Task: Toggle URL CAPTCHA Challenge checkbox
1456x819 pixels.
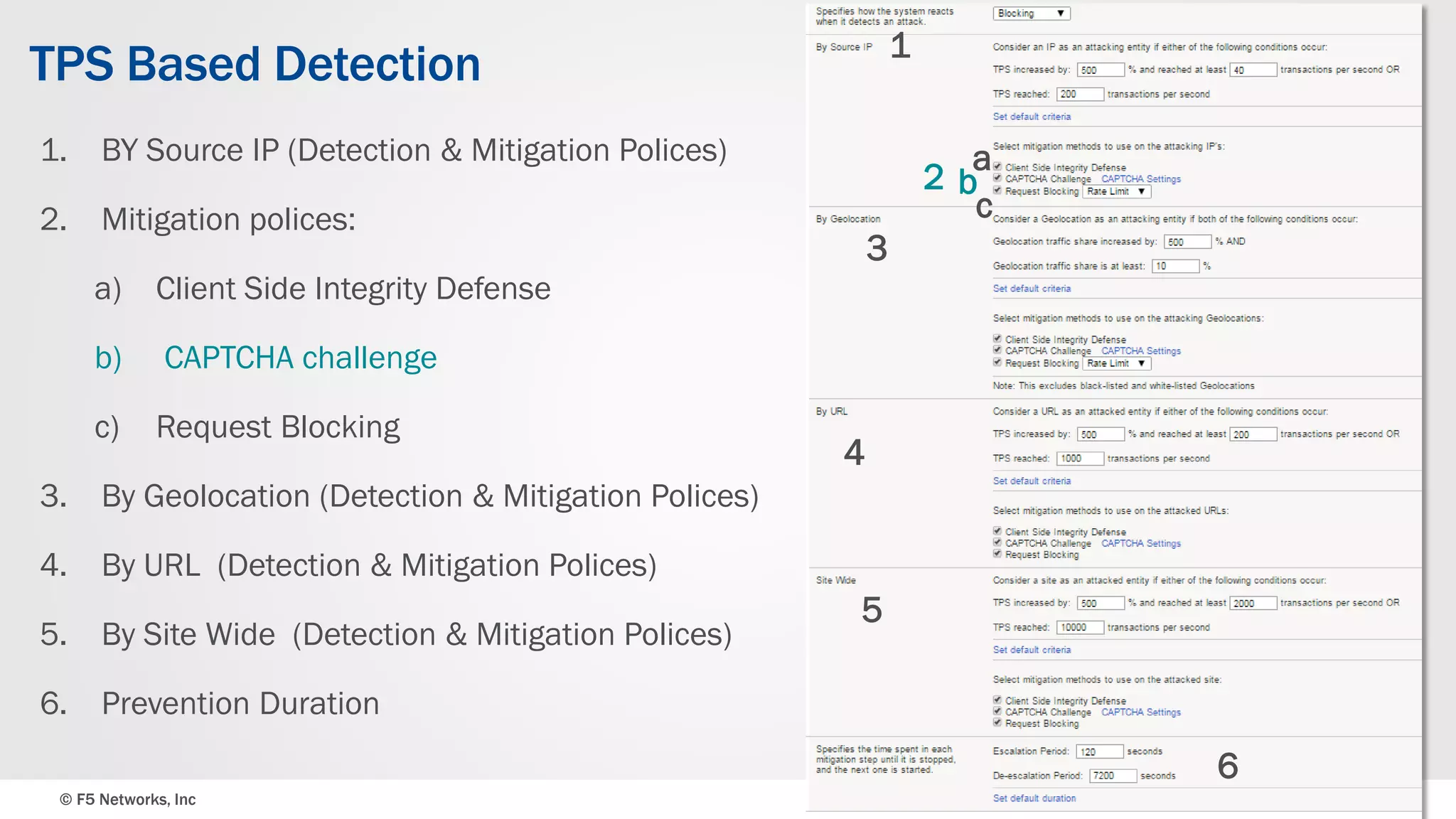Action: 997,542
